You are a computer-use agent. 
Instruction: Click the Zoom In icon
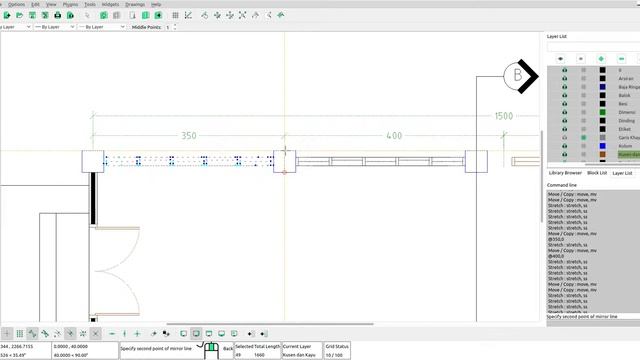(x=217, y=16)
